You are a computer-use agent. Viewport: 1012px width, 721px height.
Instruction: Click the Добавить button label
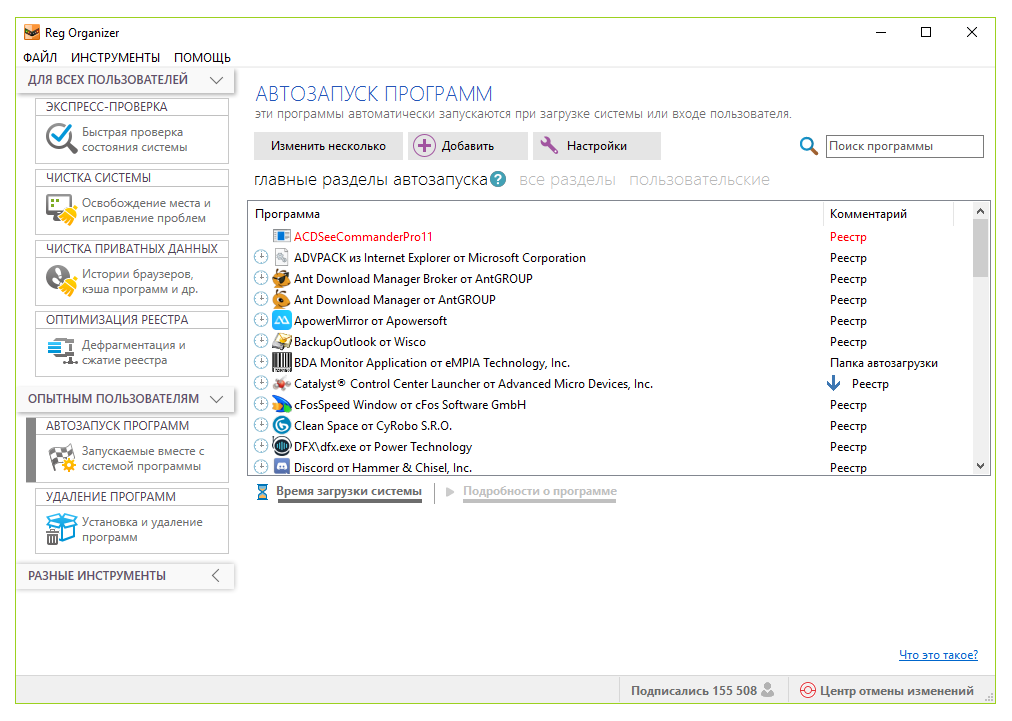click(468, 146)
